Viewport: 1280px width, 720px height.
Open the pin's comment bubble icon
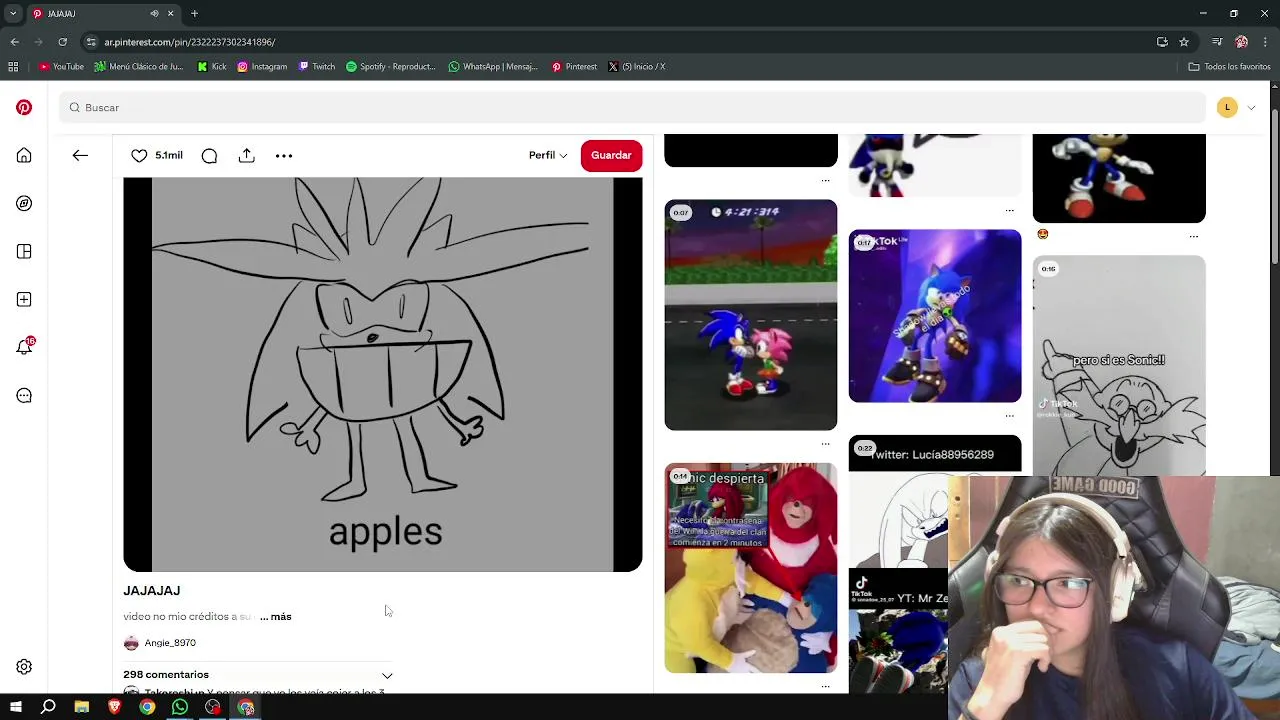click(209, 155)
